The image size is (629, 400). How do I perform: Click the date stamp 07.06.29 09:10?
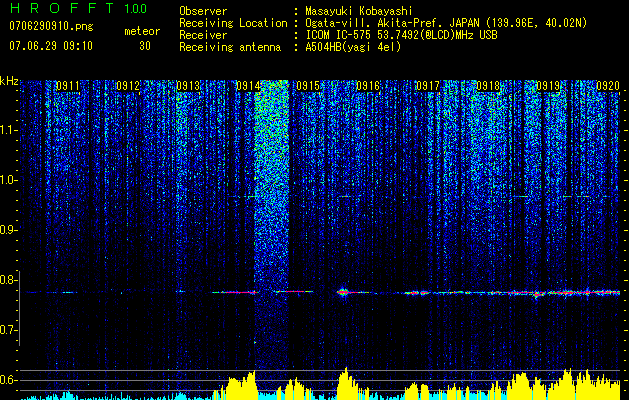pos(51,46)
